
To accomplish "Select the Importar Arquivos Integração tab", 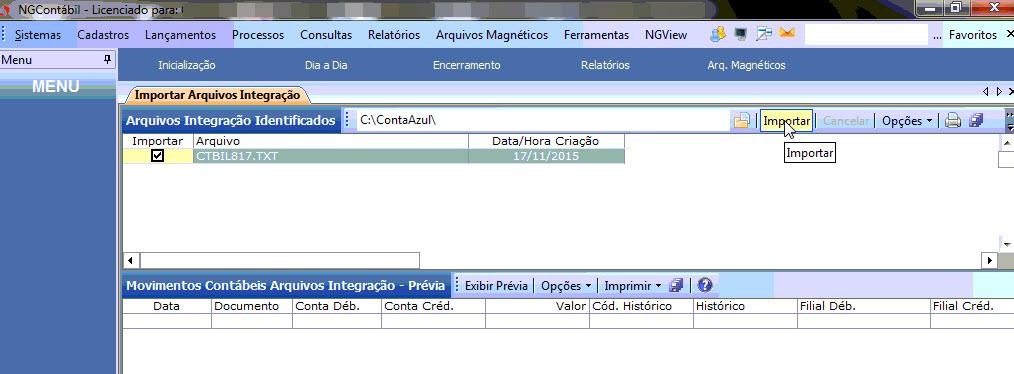I will coord(217,95).
